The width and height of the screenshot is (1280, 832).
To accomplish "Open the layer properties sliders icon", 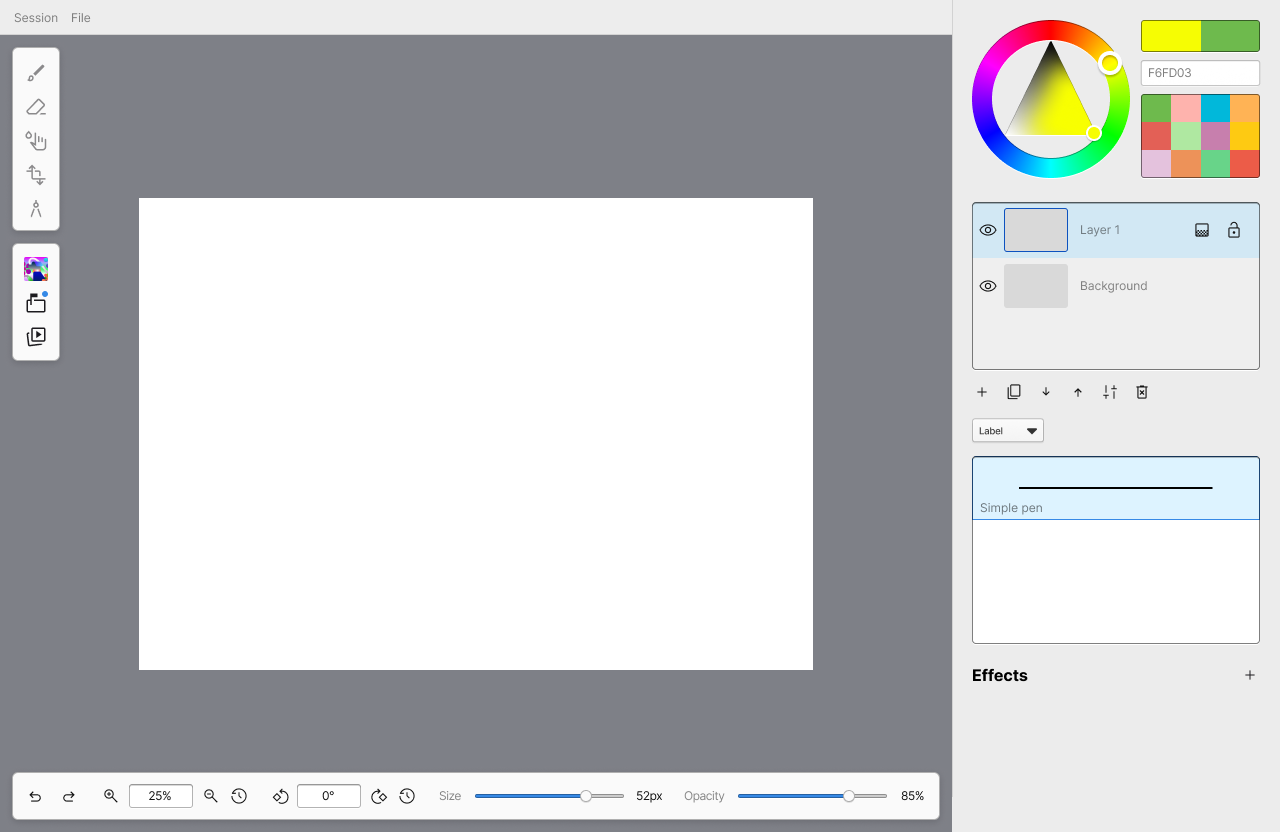I will pos(1110,392).
